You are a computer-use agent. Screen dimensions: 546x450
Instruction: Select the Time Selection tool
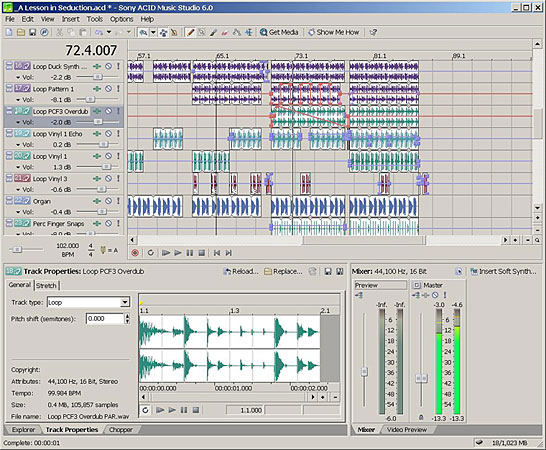coord(248,32)
